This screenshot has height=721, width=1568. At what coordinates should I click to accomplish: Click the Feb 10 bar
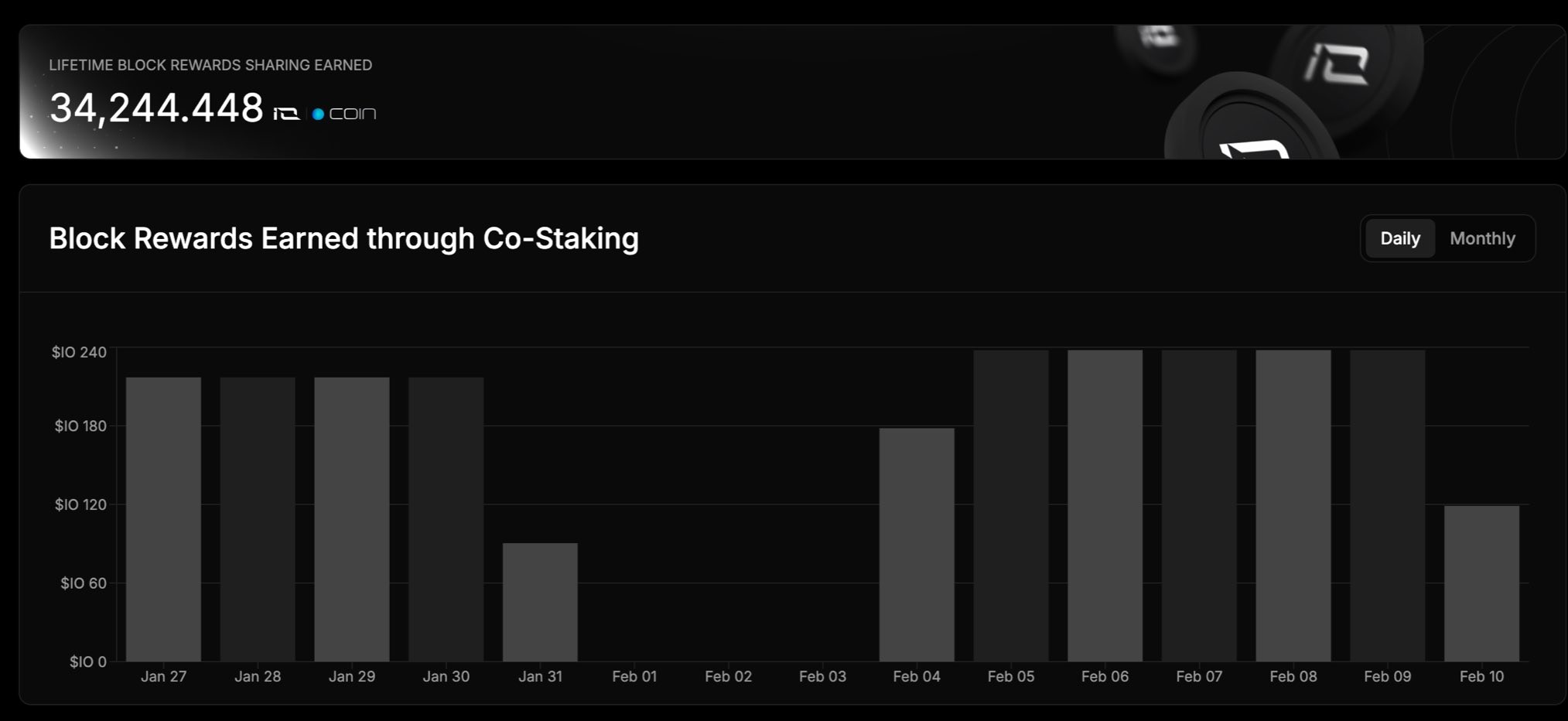[1481, 583]
